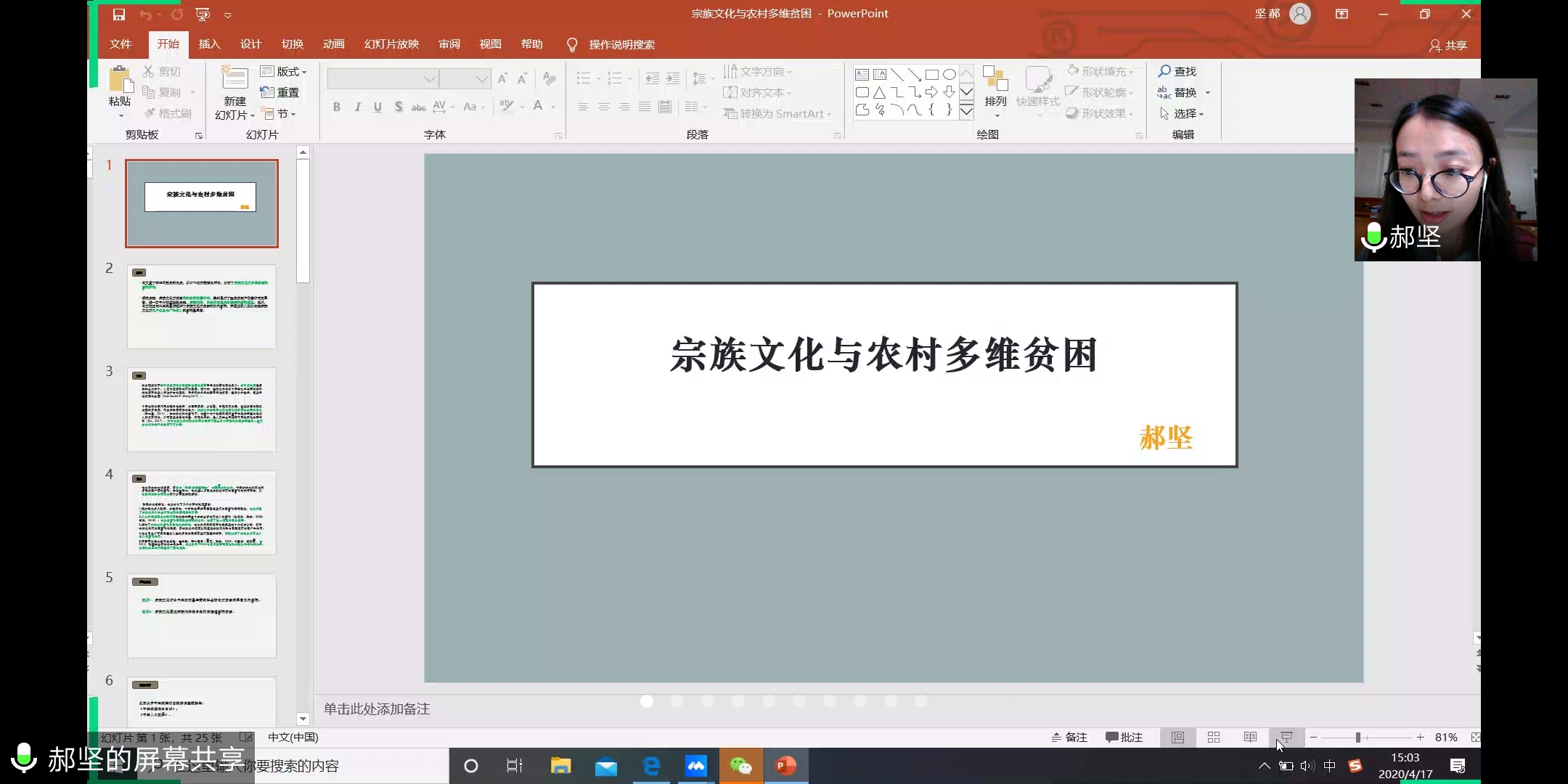Image resolution: width=1568 pixels, height=784 pixels.
Task: Insert an oval shape from the drawing gallery
Action: pos(950,74)
